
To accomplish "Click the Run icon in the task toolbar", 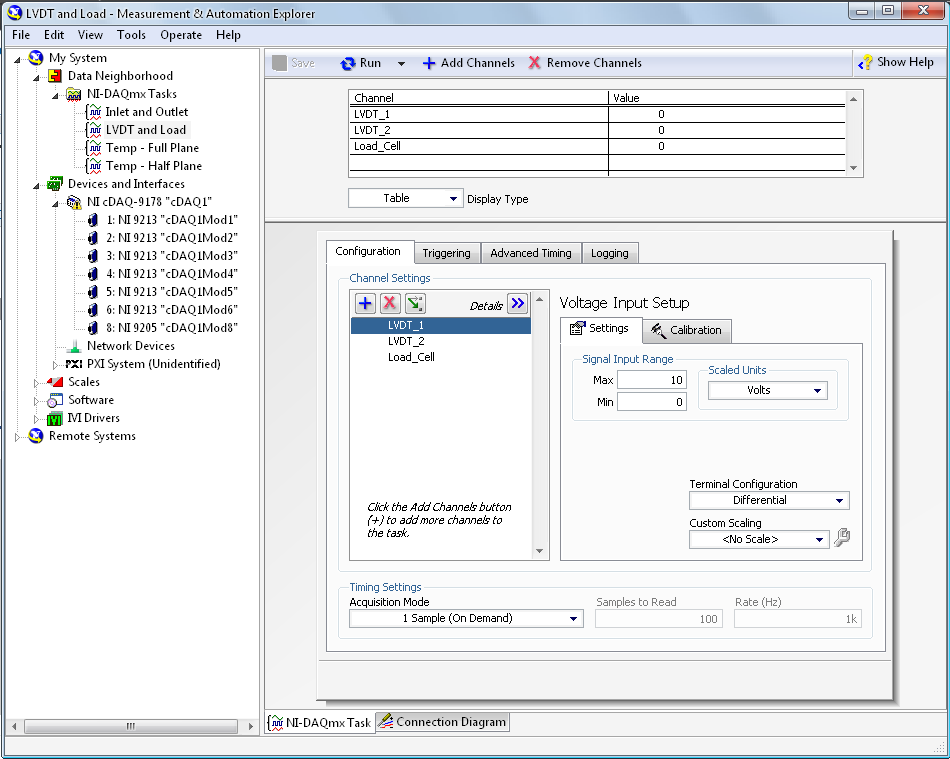I will [x=348, y=63].
